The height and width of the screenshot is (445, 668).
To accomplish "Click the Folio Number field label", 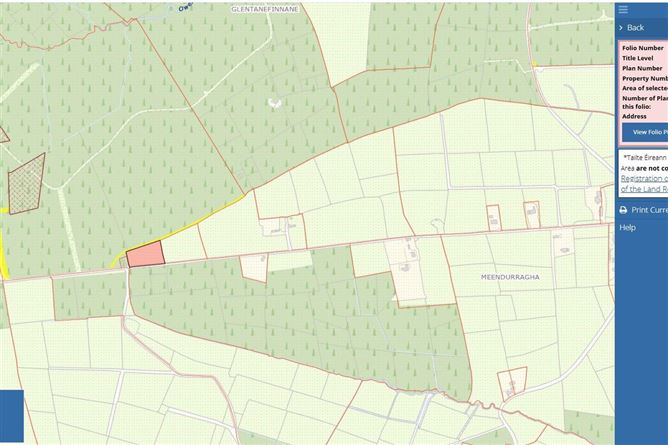I will click(643, 48).
